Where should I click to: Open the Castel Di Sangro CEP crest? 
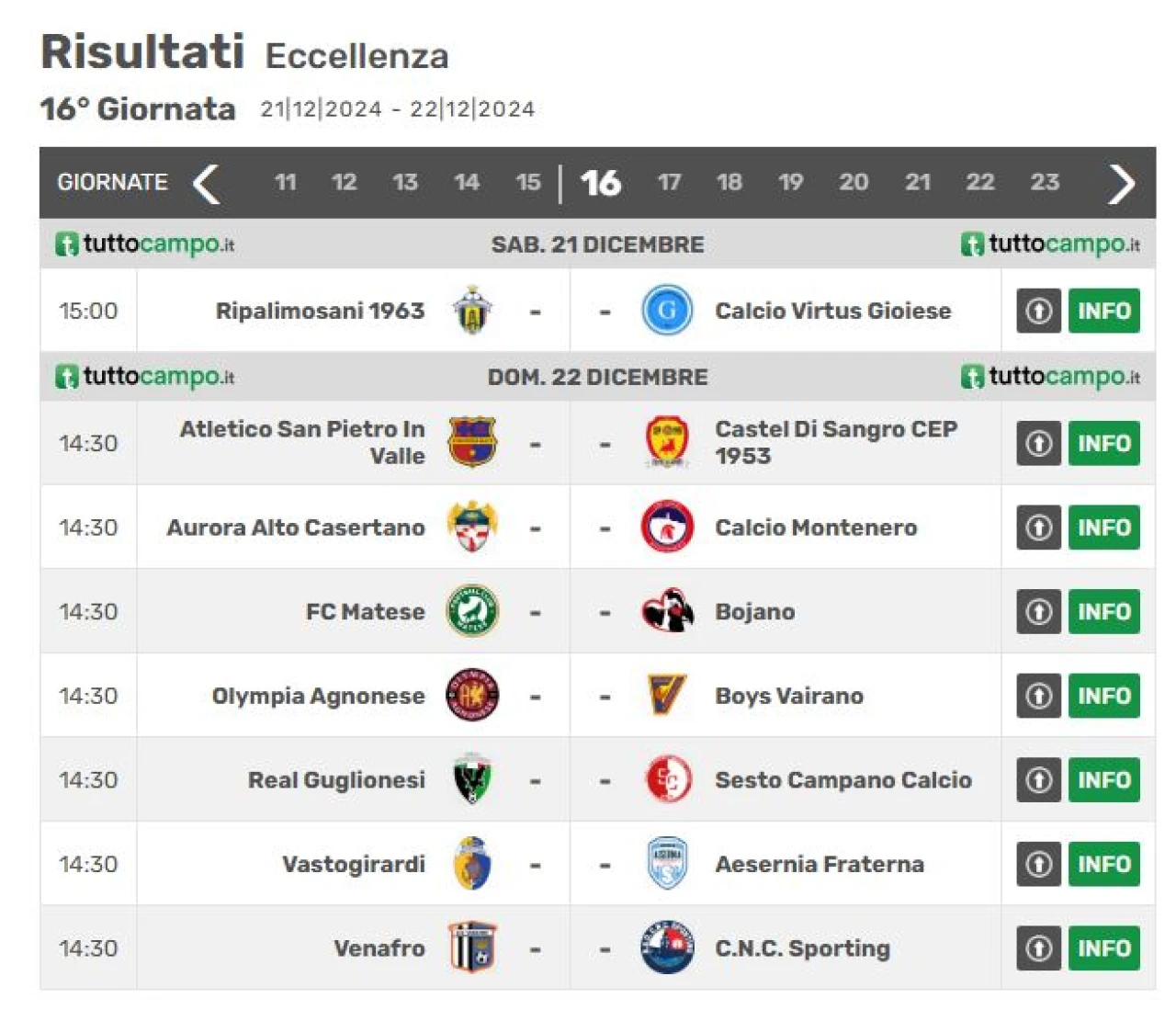tap(667, 443)
